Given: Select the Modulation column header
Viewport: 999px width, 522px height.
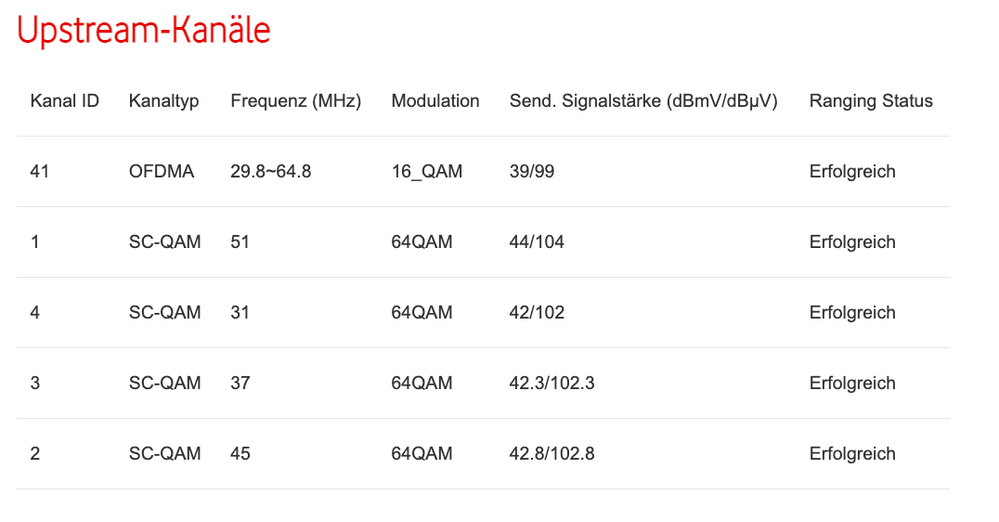Looking at the screenshot, I should click(435, 101).
